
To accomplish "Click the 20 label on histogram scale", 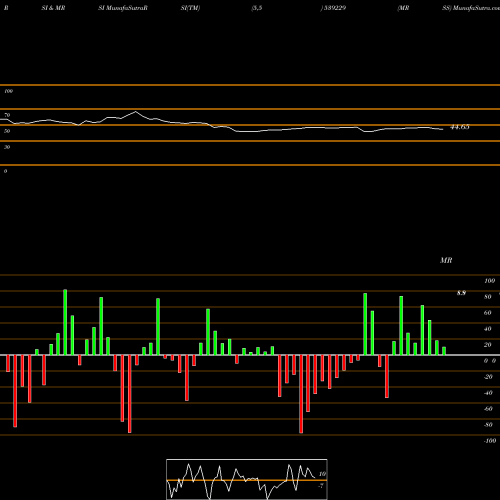I will [488, 345].
